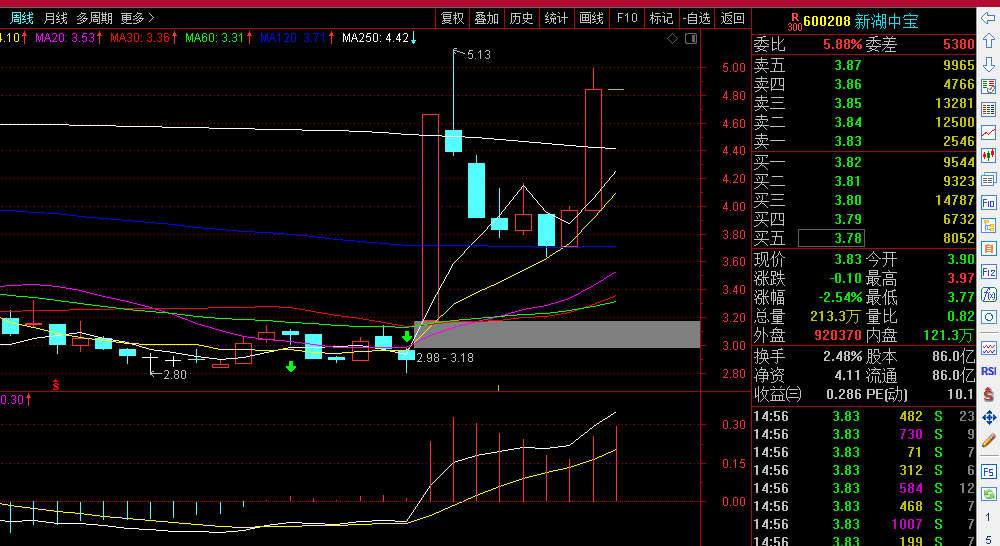Open the wavy indicator lines icon
The width and height of the screenshot is (1000, 546).
988,348
